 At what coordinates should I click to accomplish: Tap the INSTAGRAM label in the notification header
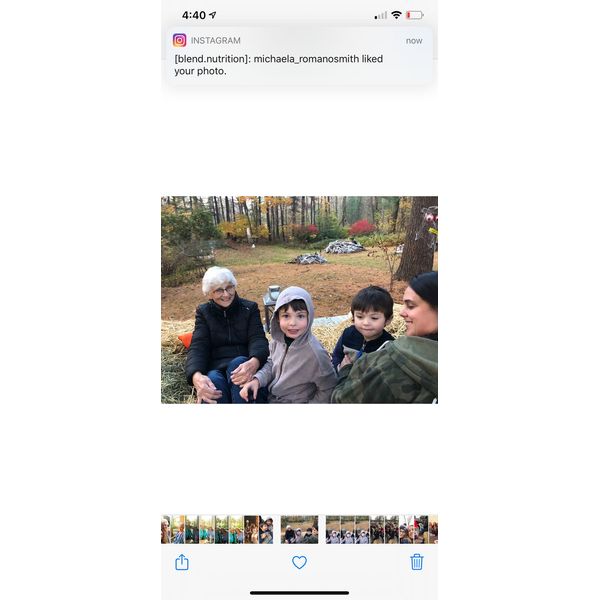(x=215, y=41)
